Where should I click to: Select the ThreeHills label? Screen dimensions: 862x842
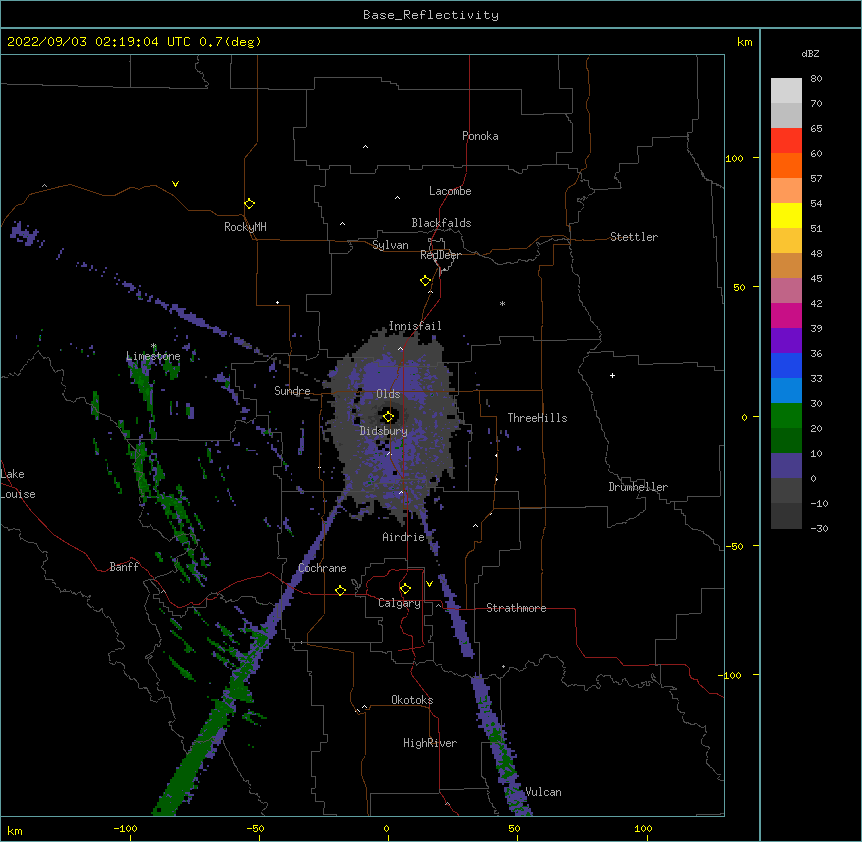(x=537, y=418)
